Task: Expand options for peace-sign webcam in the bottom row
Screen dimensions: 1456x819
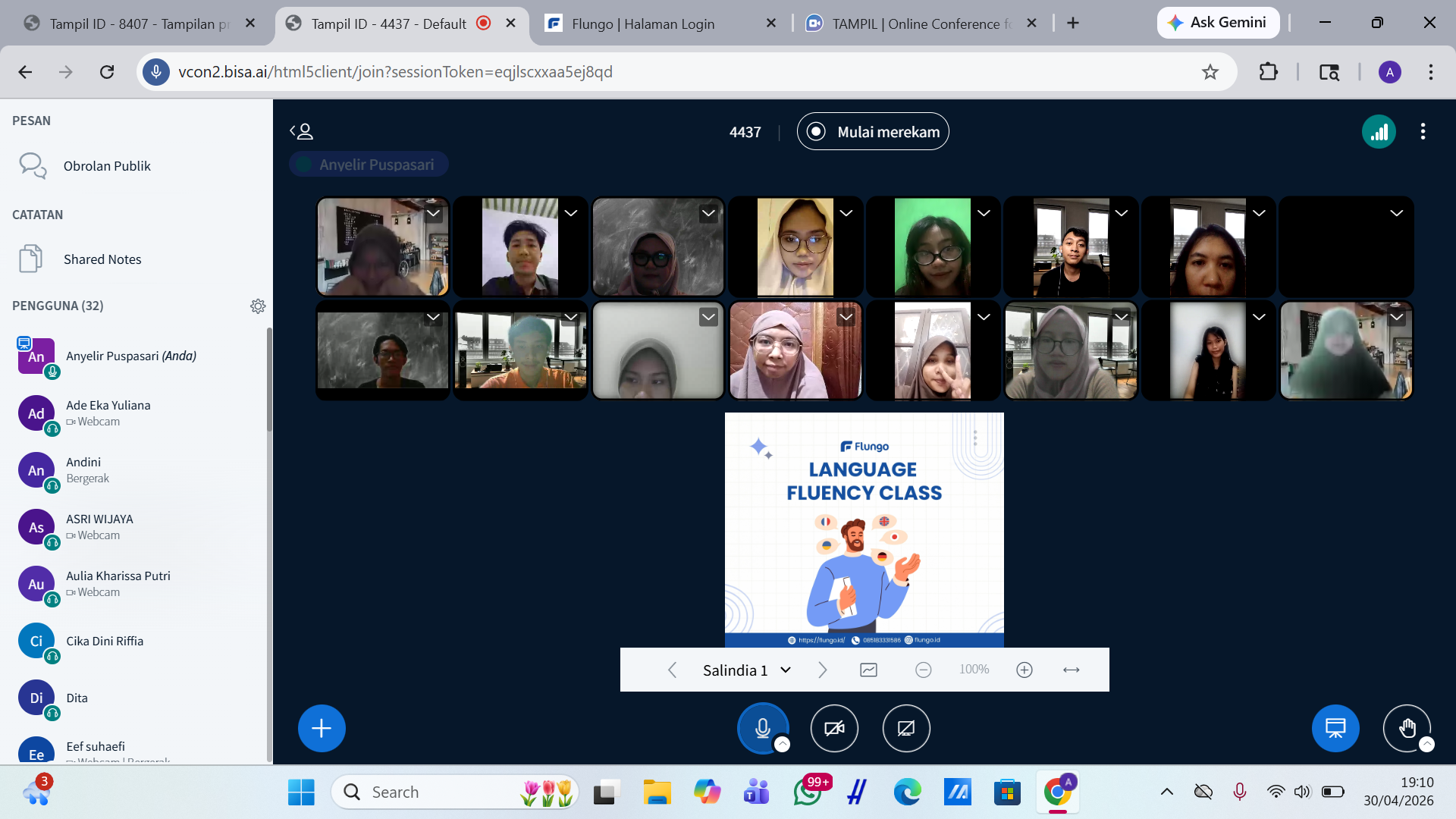Action: 984,317
